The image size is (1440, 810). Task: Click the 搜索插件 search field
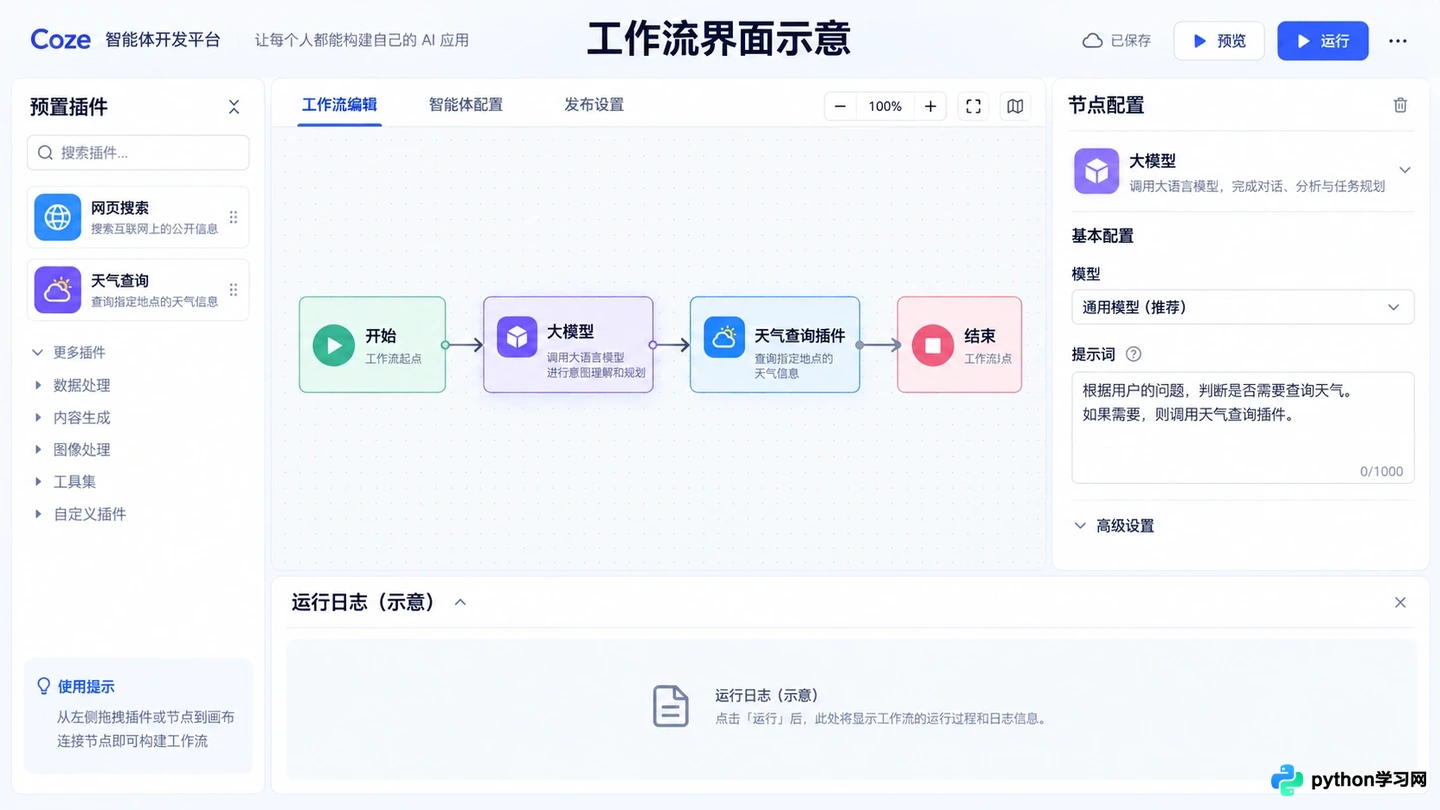click(x=138, y=153)
